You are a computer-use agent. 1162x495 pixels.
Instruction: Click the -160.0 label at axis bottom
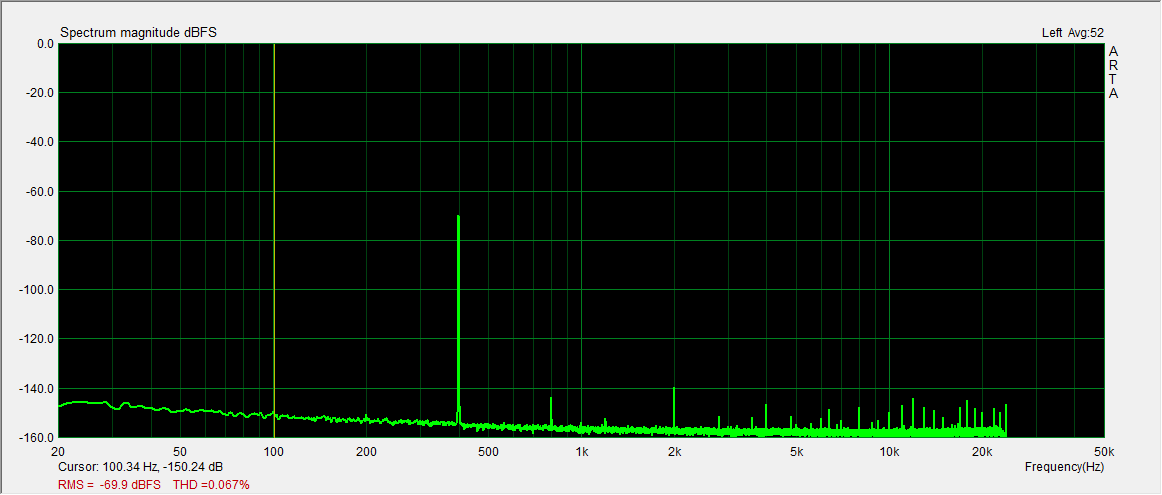coord(37,438)
